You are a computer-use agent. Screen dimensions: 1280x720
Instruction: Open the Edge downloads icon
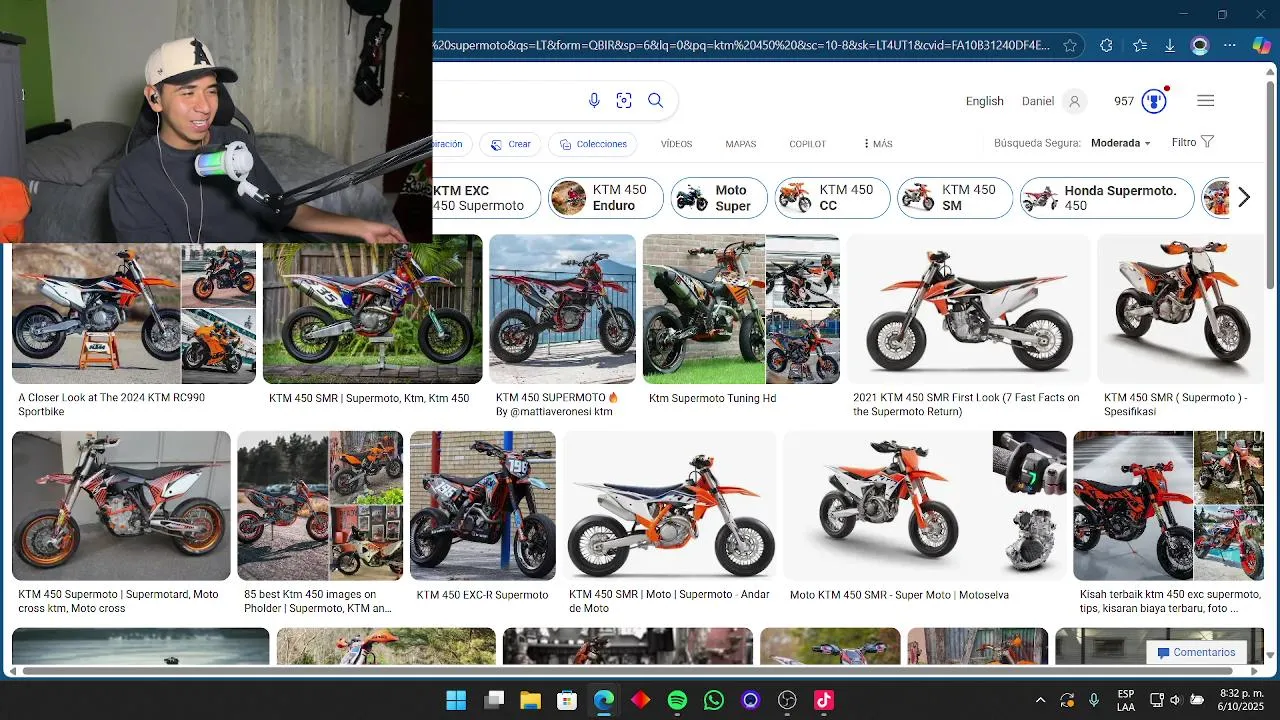1169,45
